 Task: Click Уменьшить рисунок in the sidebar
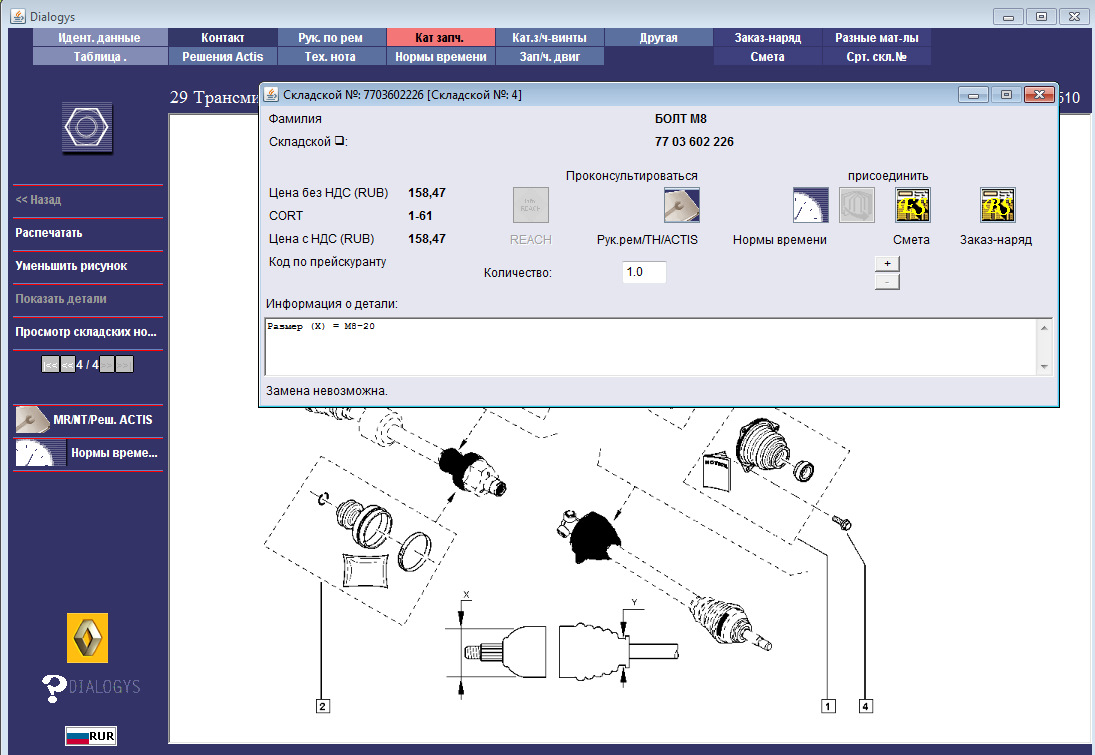click(71, 266)
